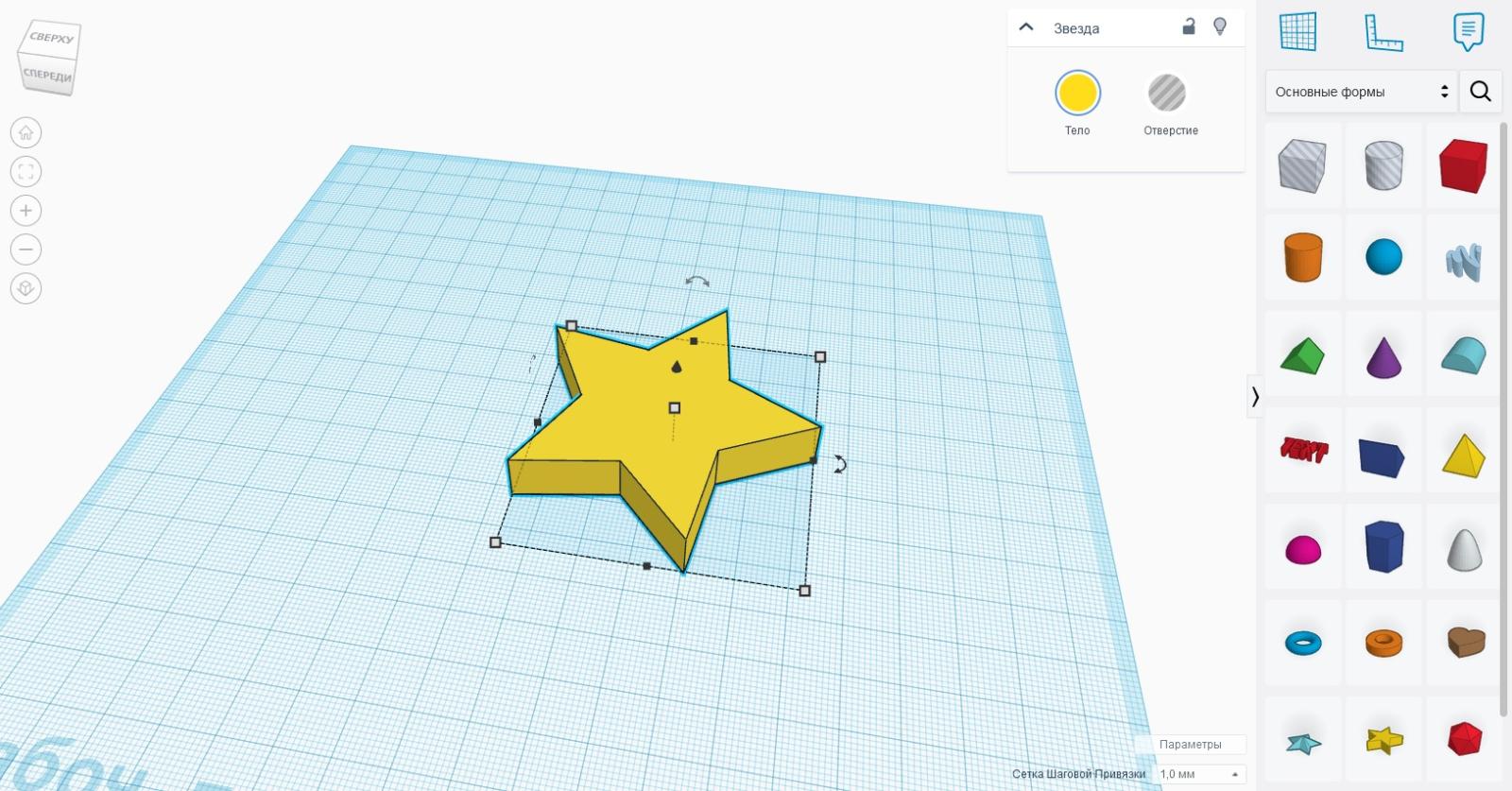This screenshot has height=791, width=1512.
Task: Pick the orange tube shape
Action: click(x=1383, y=644)
